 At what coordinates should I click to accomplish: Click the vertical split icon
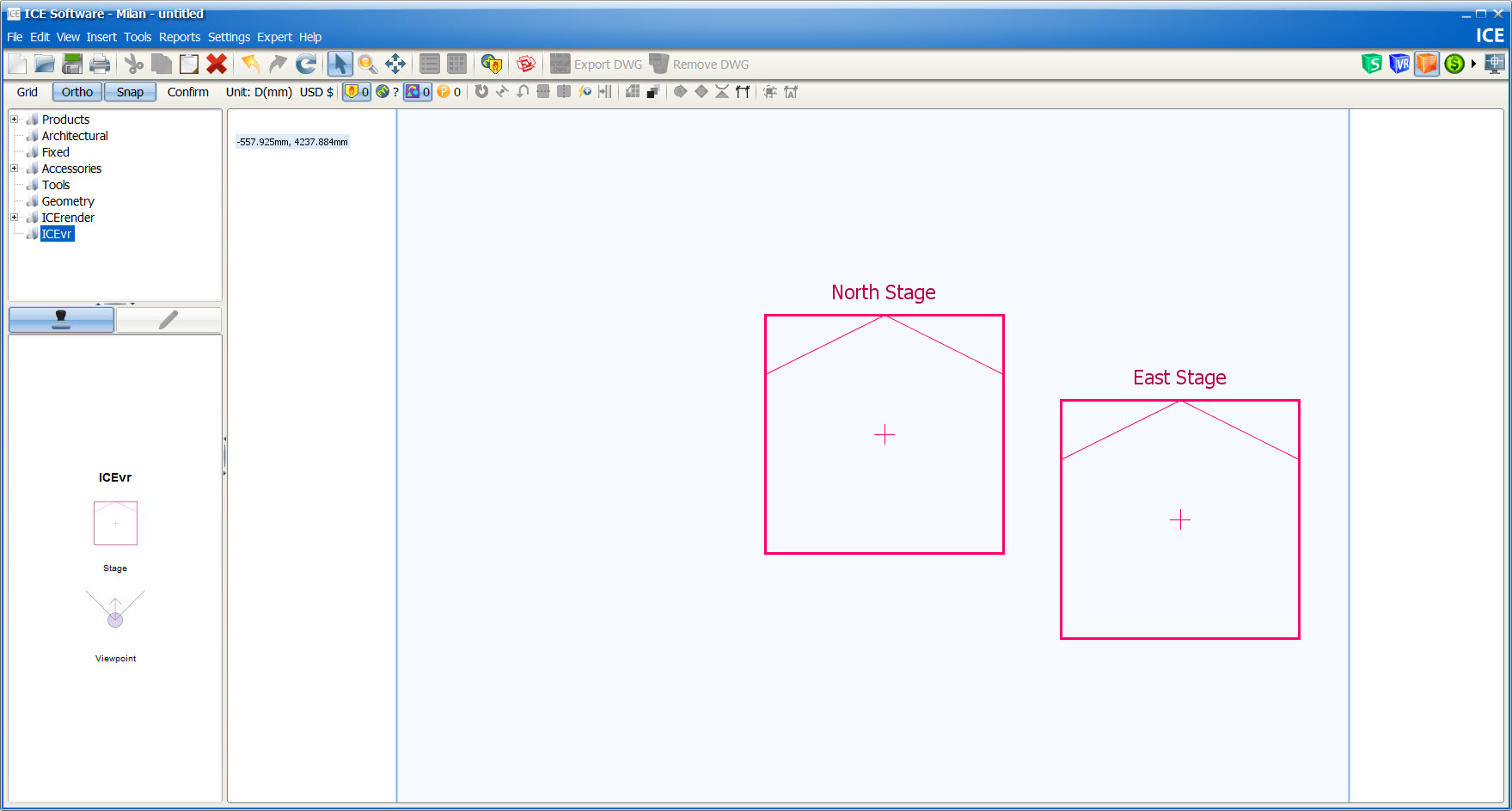564,91
